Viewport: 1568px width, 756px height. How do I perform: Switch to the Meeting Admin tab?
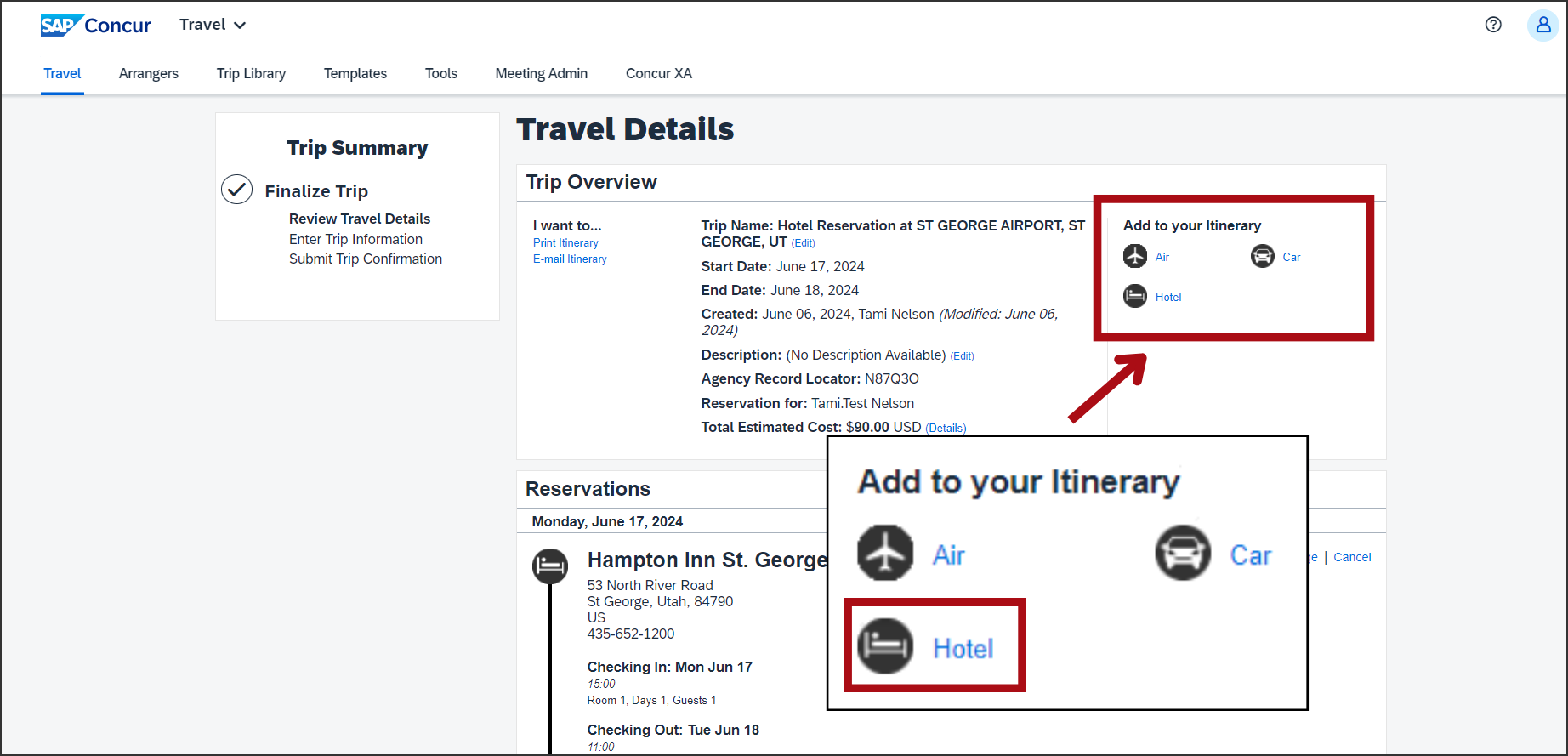[x=542, y=73]
